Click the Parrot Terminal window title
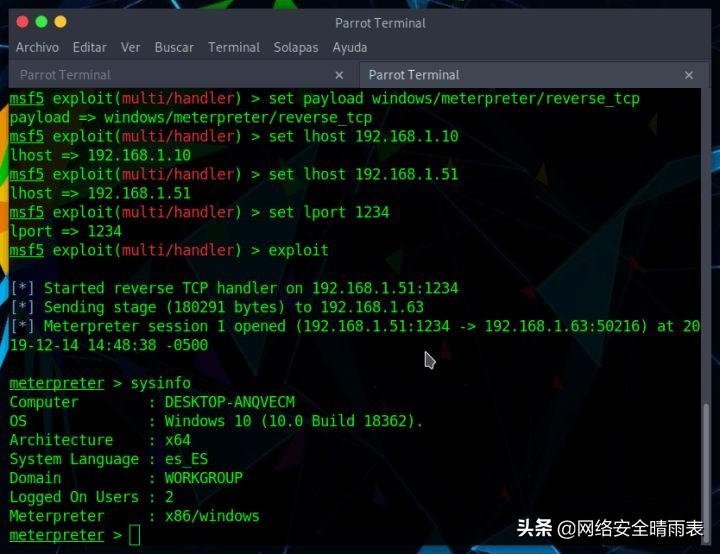The height and width of the screenshot is (554, 720). coord(380,23)
